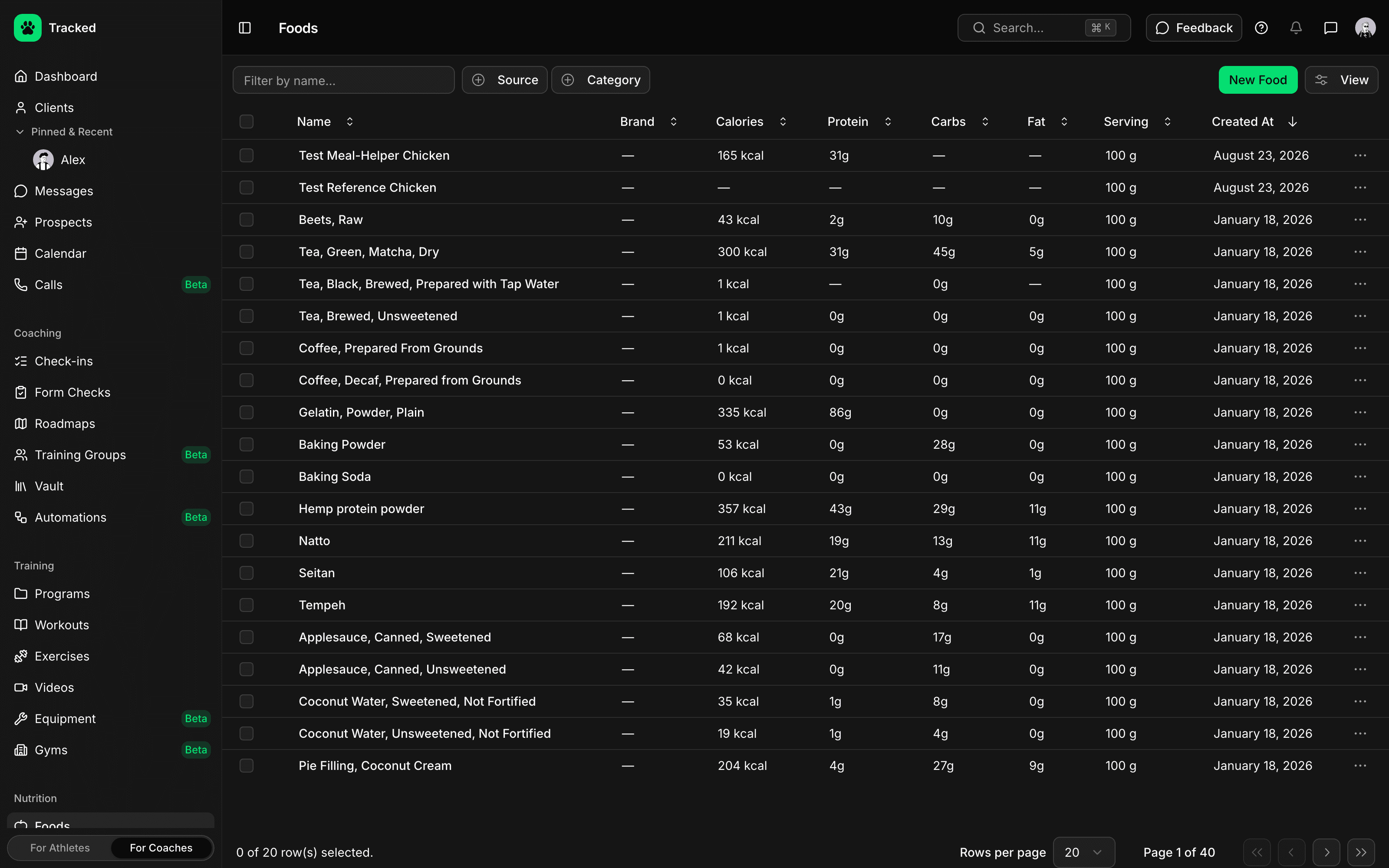This screenshot has height=868, width=1389.
Task: Select all rows header checkbox
Action: tap(246, 122)
